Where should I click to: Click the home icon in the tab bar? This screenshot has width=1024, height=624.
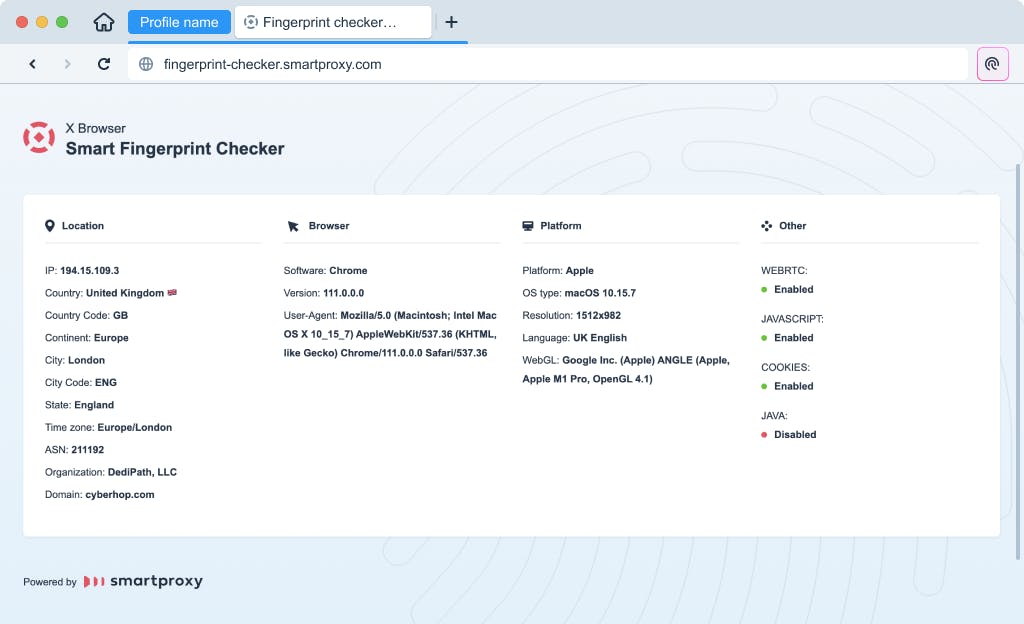click(x=104, y=22)
